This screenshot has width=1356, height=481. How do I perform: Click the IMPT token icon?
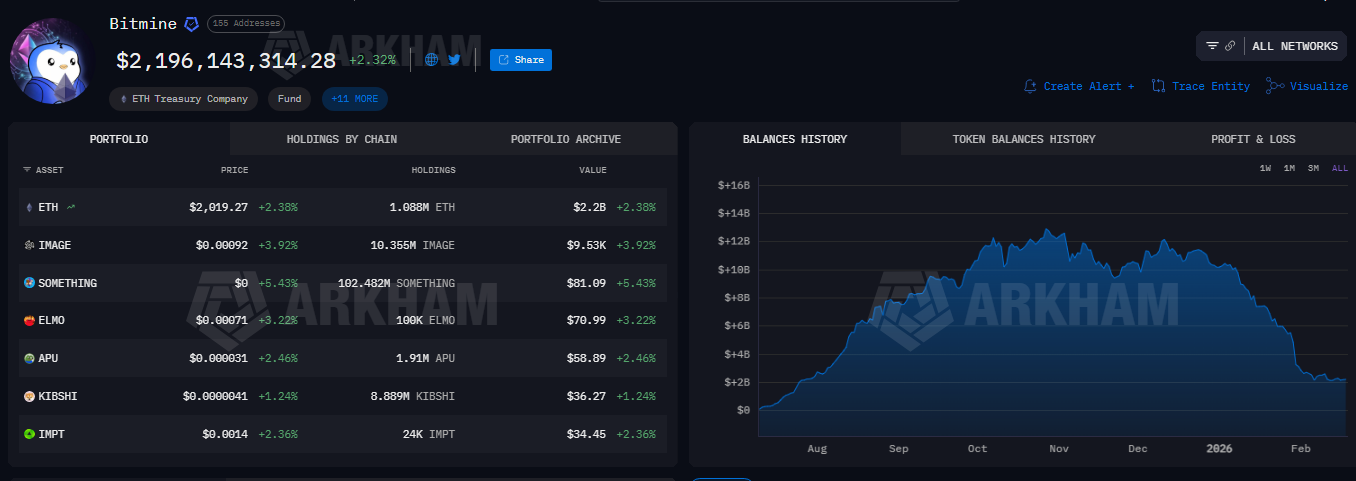click(x=29, y=434)
